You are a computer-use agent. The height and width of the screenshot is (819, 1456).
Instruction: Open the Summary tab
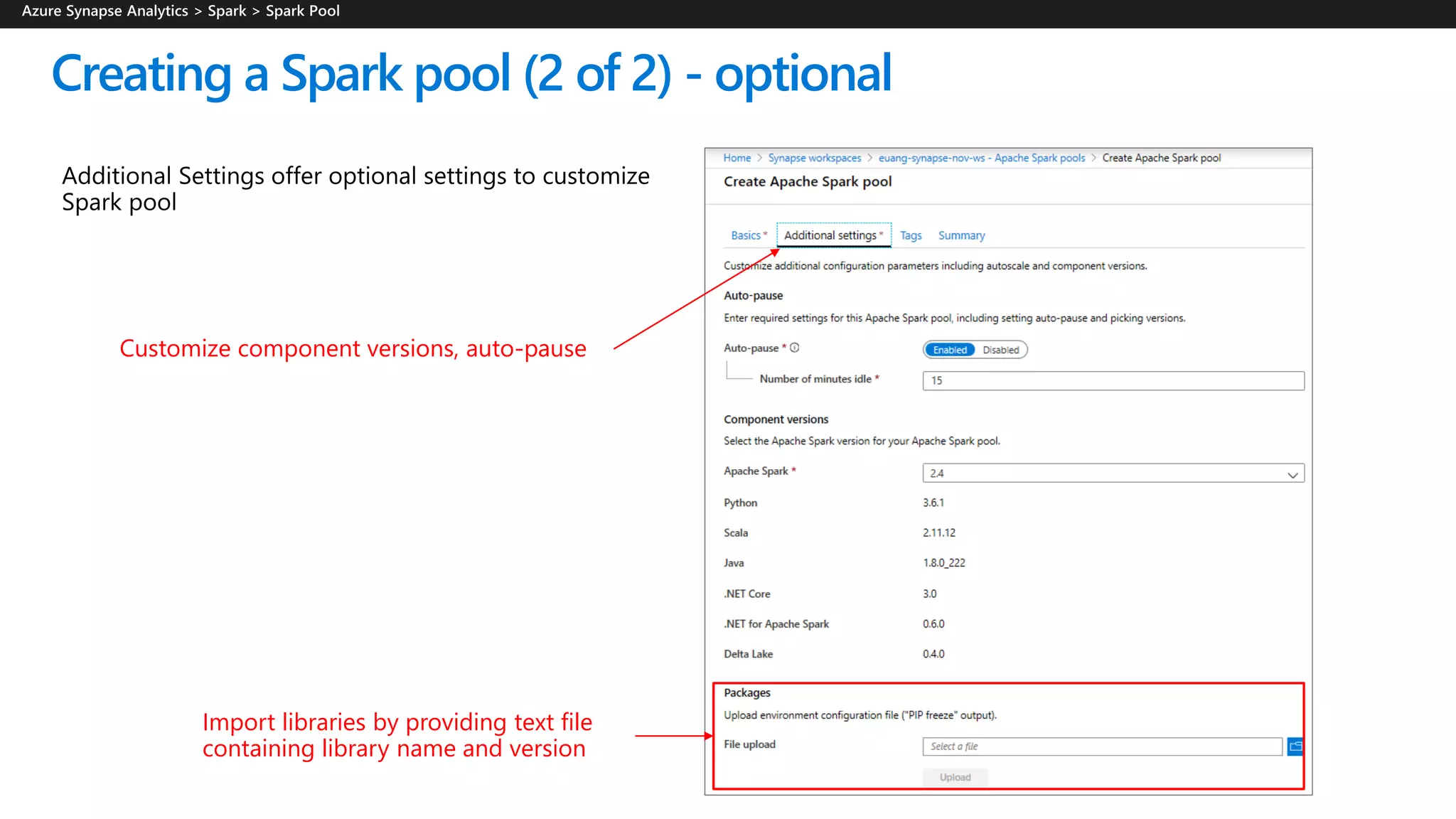coord(961,235)
